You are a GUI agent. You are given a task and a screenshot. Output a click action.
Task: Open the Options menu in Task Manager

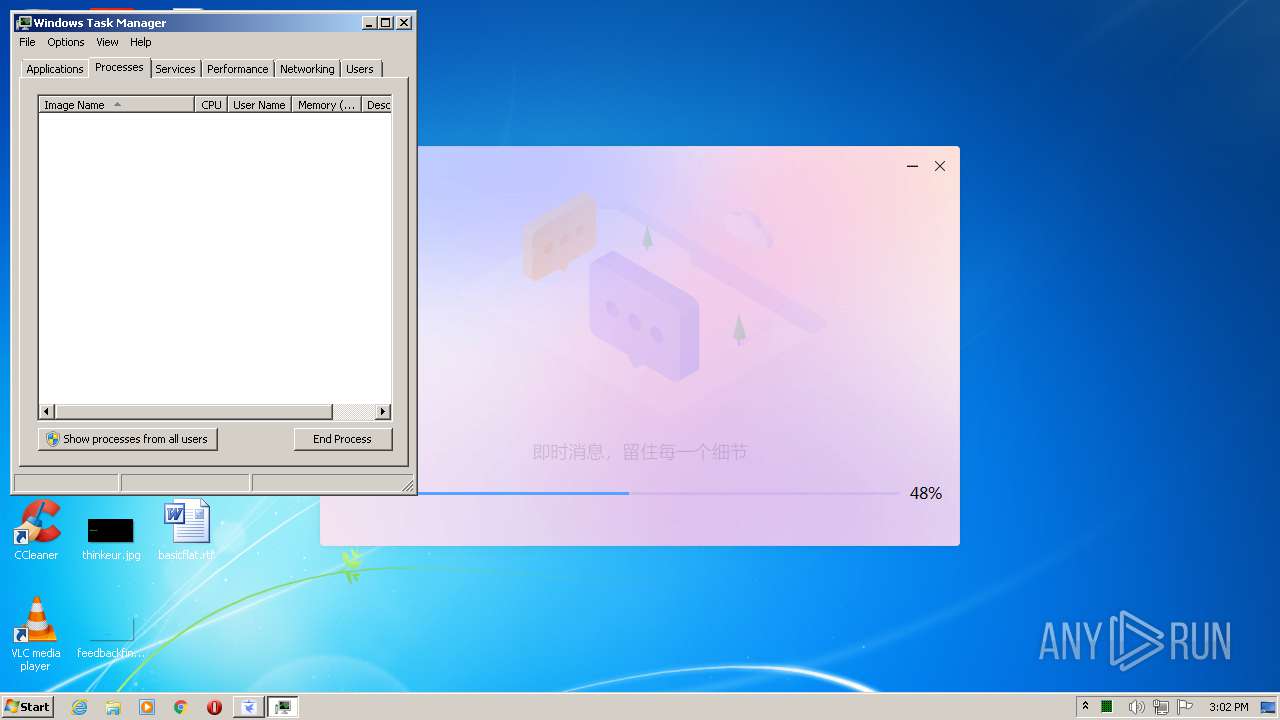[x=66, y=42]
